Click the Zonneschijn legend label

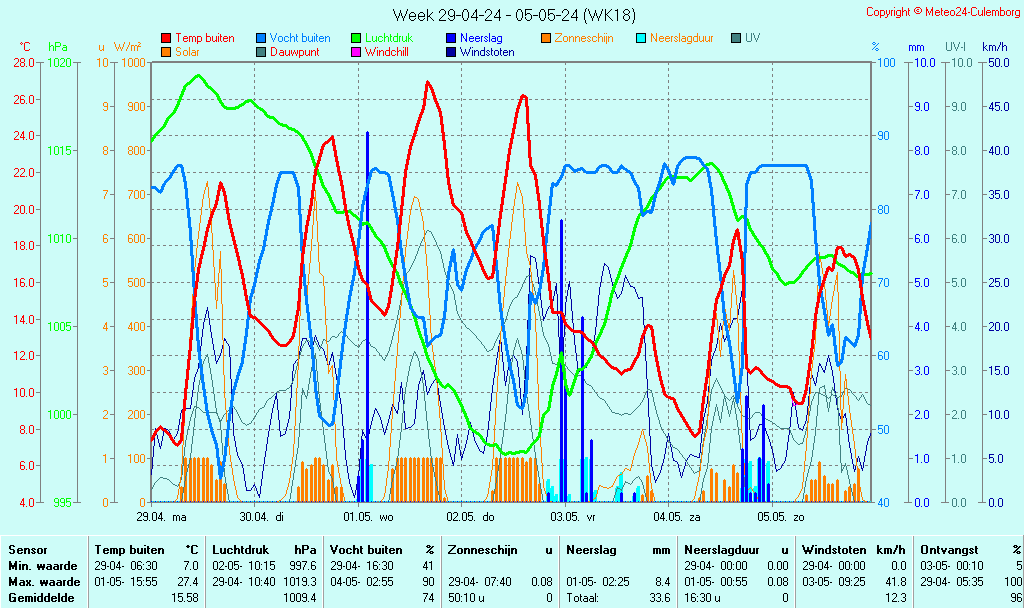coord(585,38)
